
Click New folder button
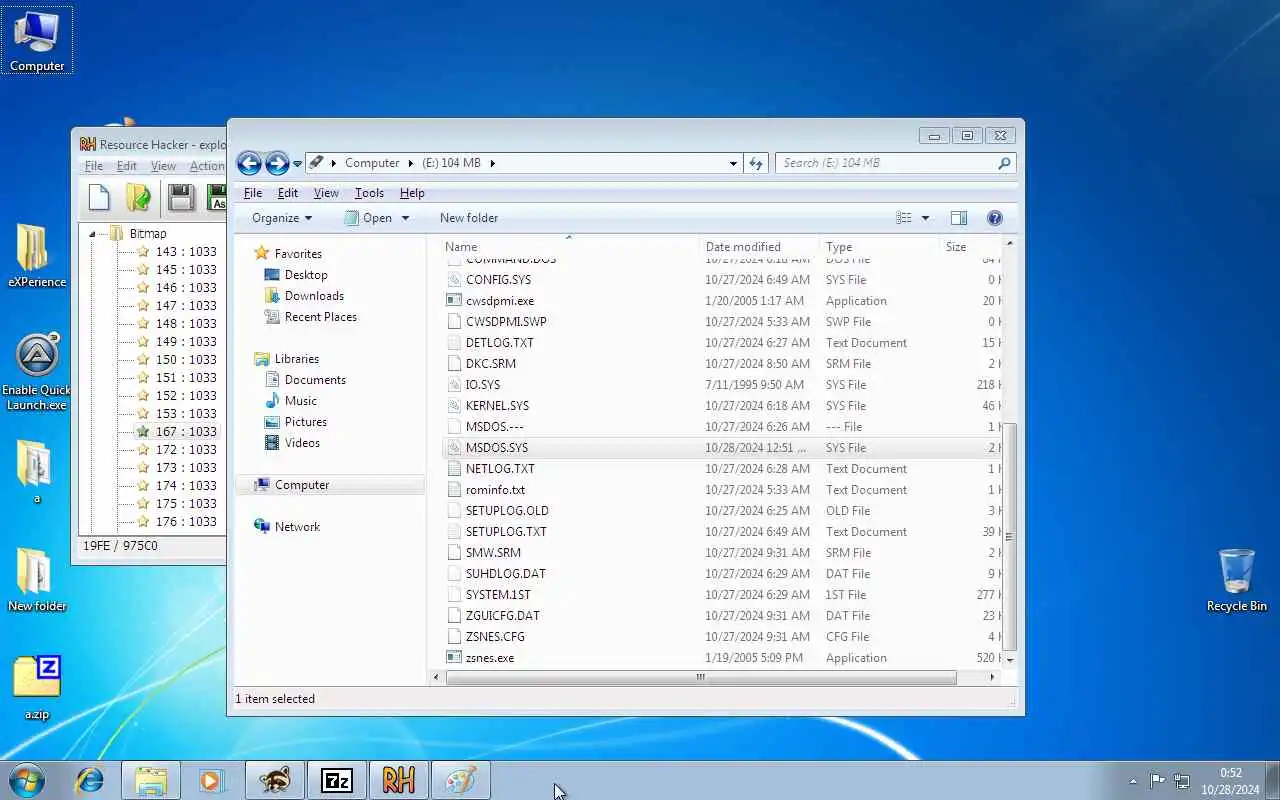469,218
